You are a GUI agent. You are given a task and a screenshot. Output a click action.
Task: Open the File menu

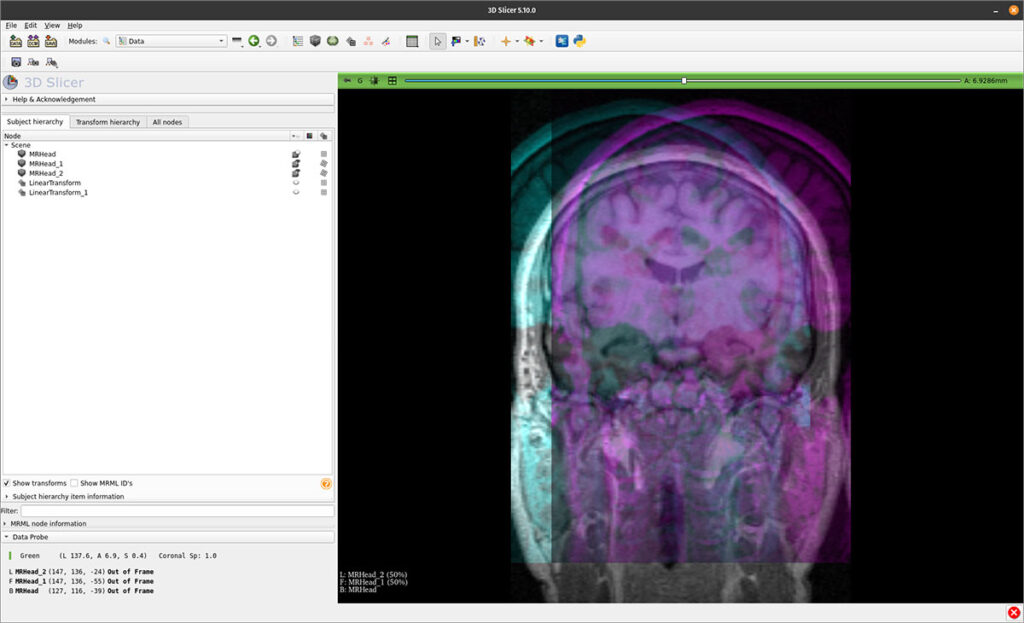[x=10, y=25]
